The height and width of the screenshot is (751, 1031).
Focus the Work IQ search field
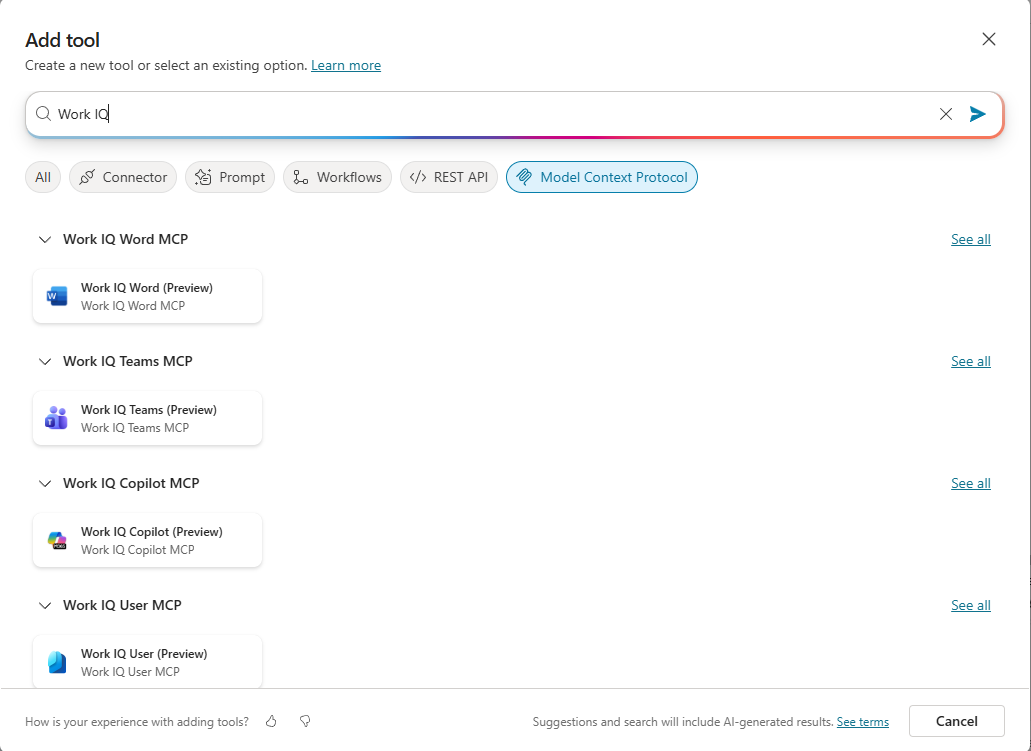tap(514, 114)
